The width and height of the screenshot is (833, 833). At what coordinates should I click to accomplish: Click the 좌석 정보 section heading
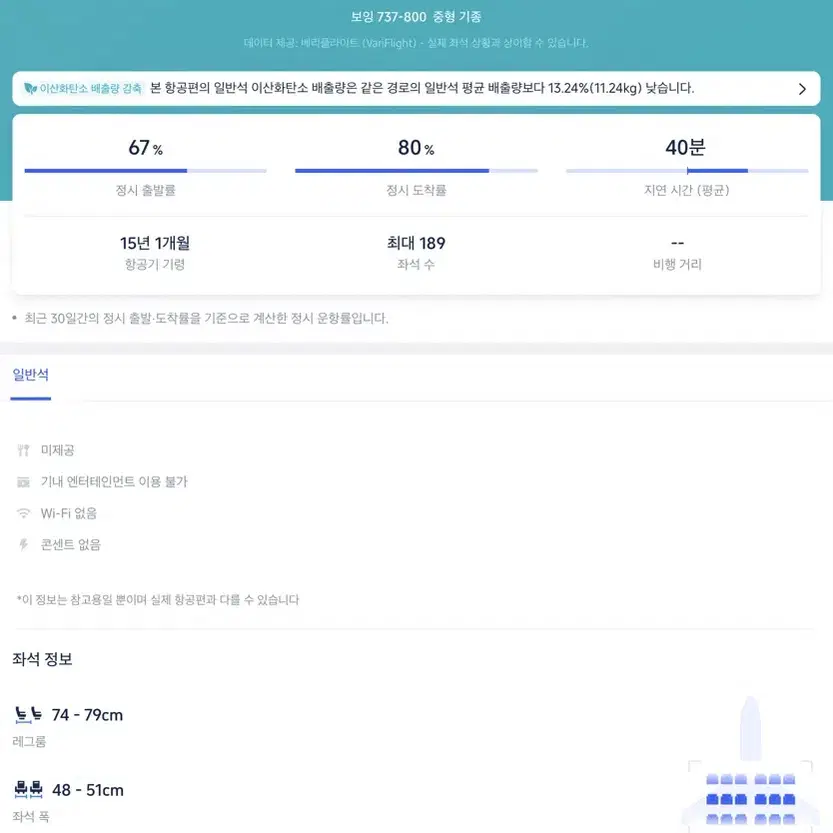coord(42,659)
